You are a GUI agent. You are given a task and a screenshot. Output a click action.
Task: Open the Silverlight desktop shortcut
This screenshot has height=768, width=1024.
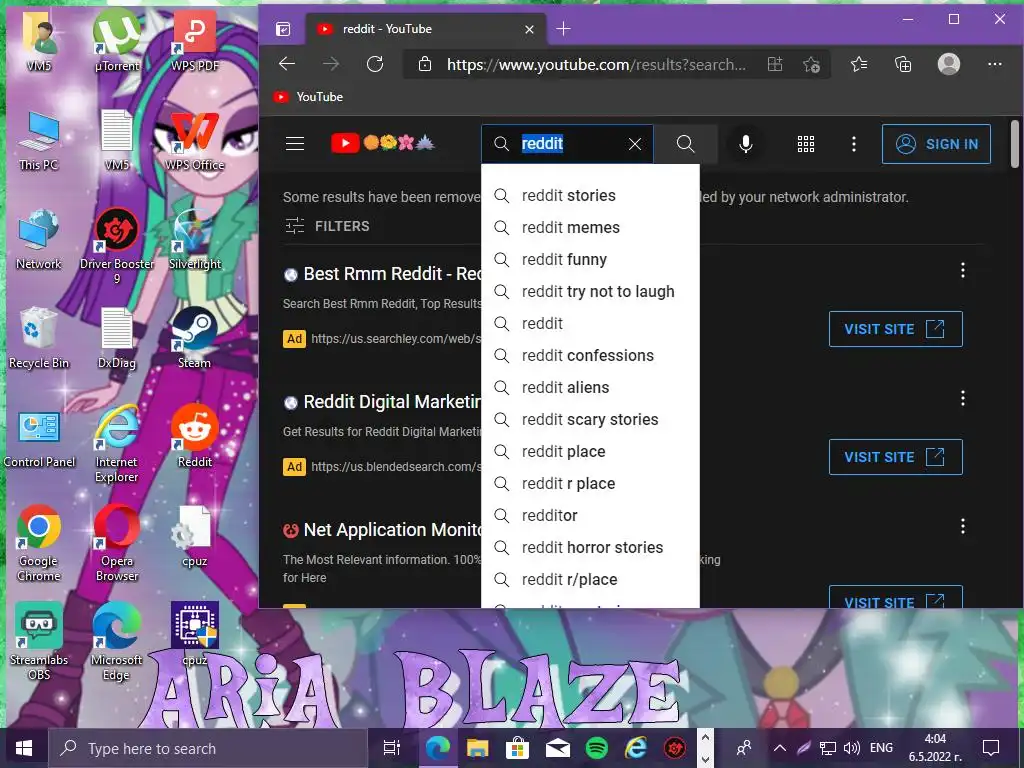click(x=195, y=239)
